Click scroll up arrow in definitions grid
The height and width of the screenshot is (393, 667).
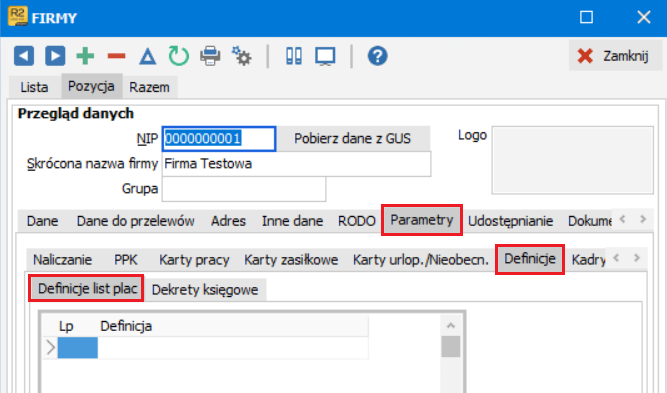coord(451,326)
